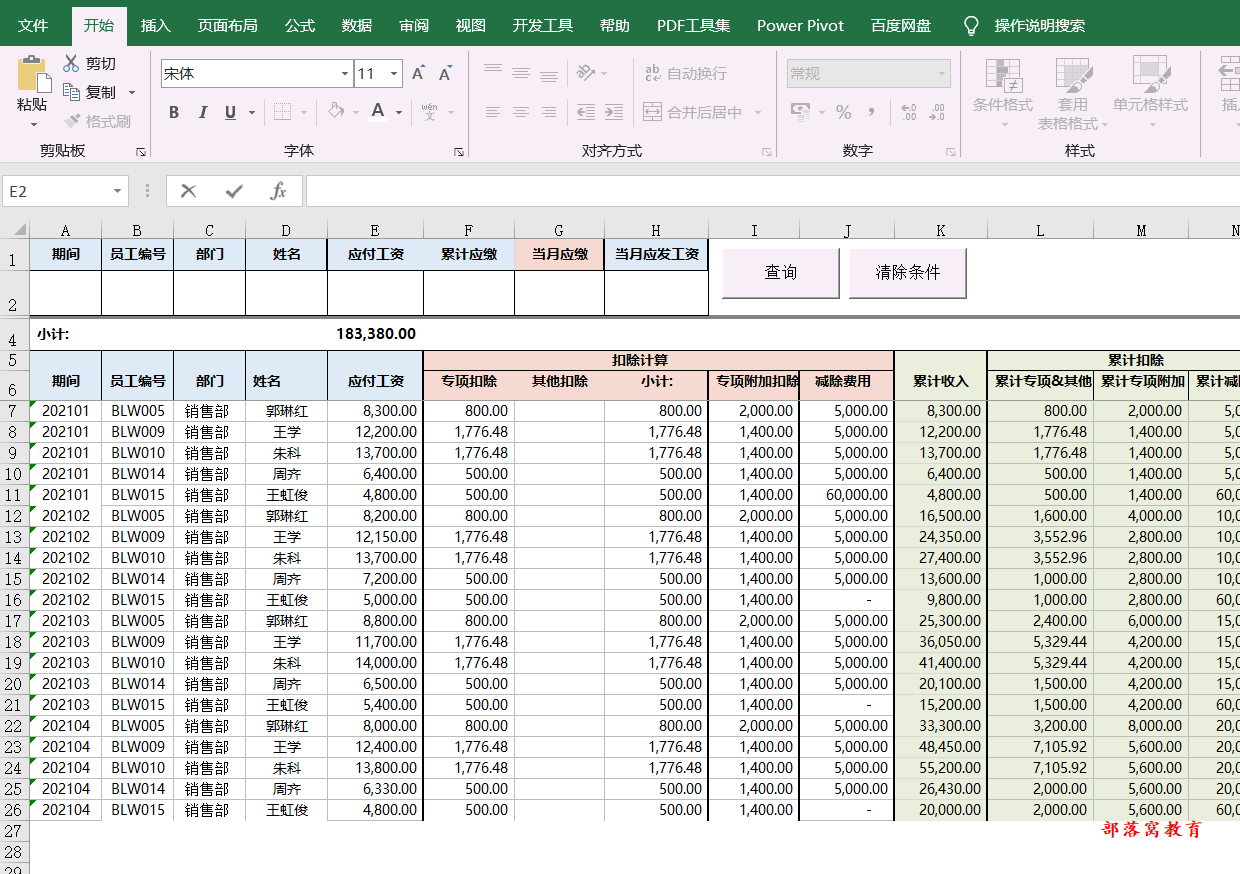The width and height of the screenshot is (1240, 874).
Task: Switch to the Data (数据) tab
Action: click(357, 26)
